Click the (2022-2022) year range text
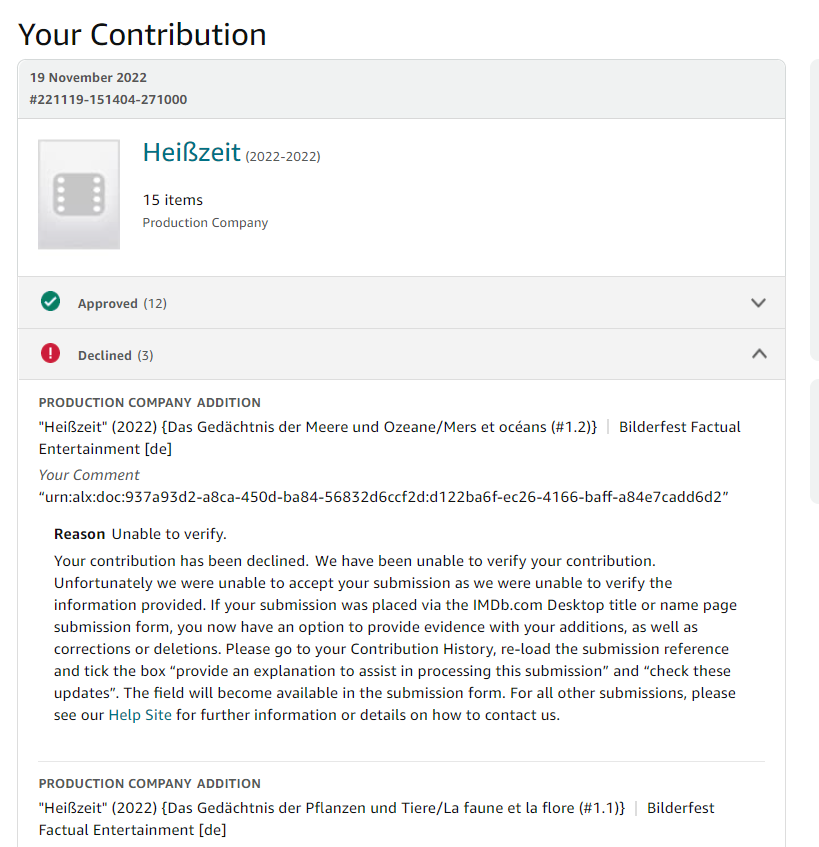This screenshot has width=819, height=847. pos(283,156)
